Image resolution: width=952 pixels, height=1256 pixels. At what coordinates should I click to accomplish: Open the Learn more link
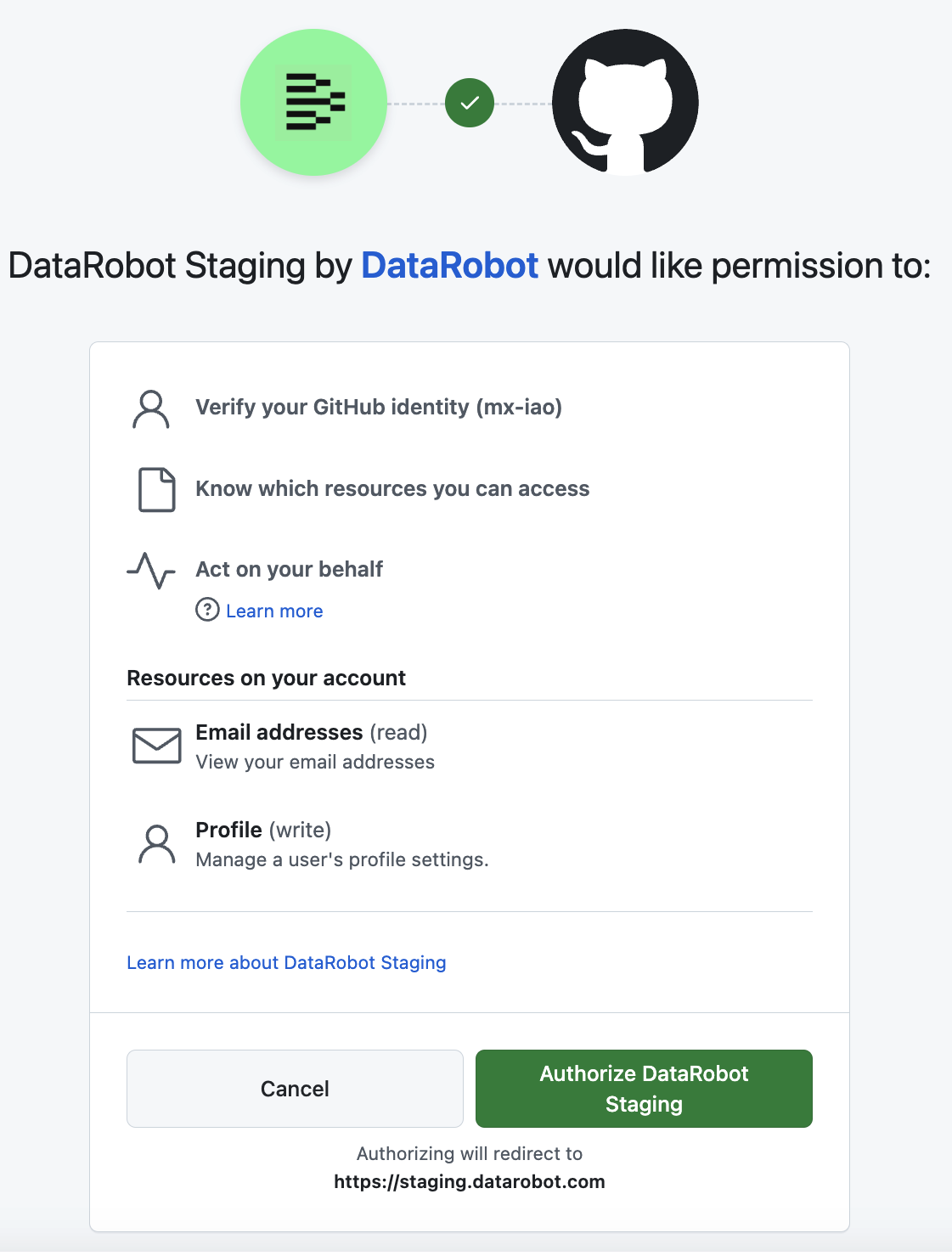pos(274,611)
